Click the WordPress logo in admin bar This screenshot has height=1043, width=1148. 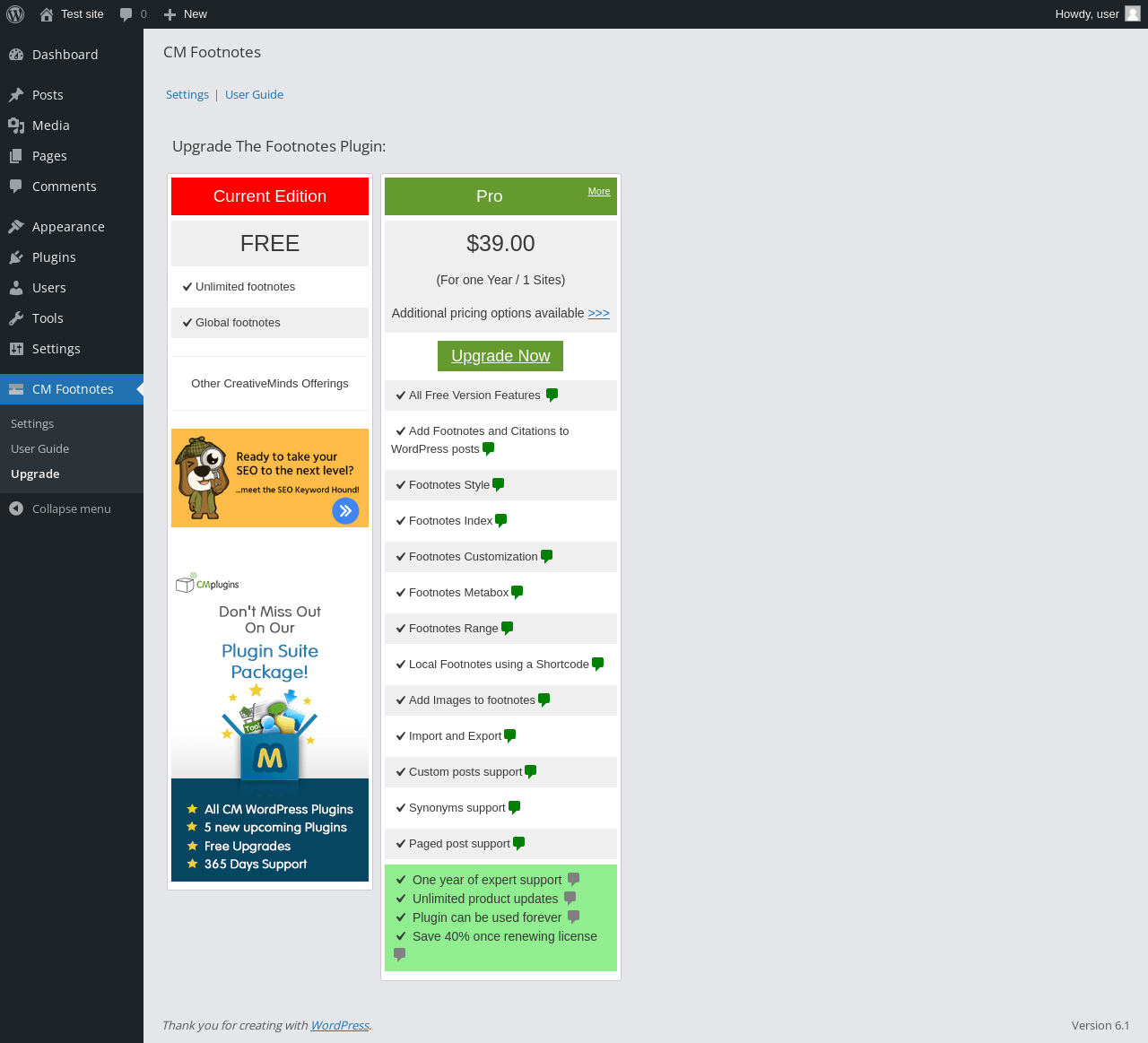15,14
